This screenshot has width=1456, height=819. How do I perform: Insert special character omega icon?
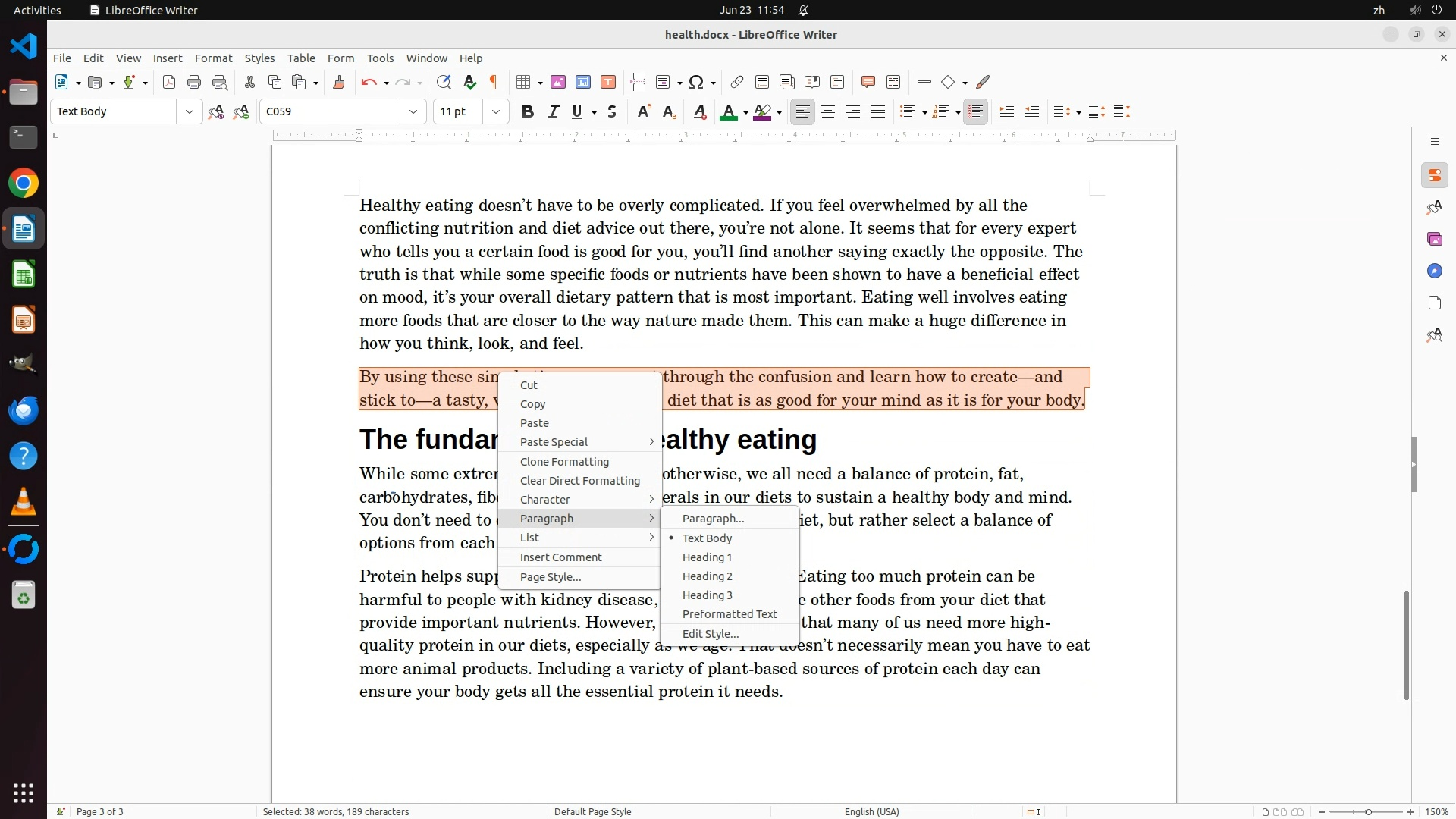click(x=696, y=82)
